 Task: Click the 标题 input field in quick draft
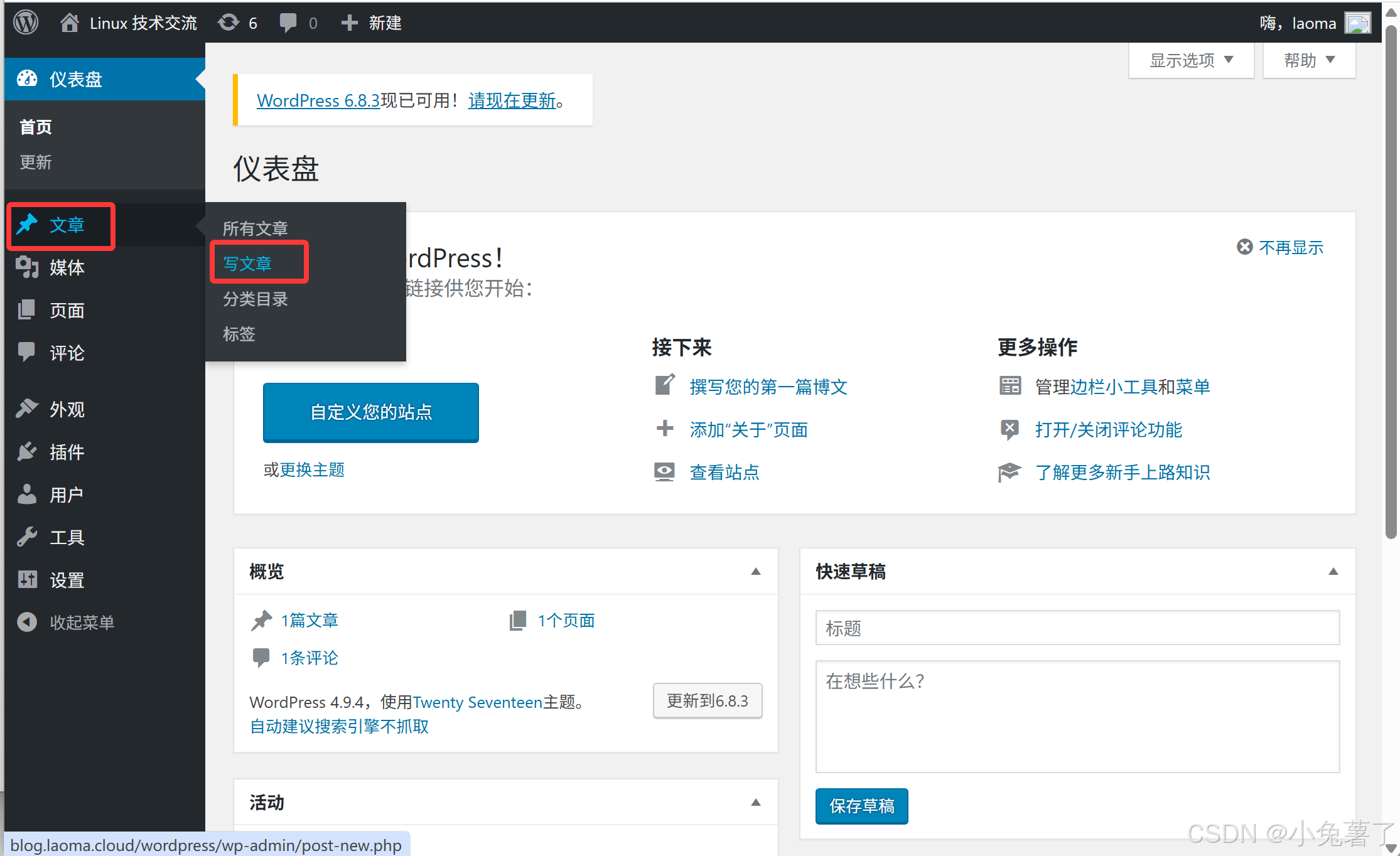1077,628
